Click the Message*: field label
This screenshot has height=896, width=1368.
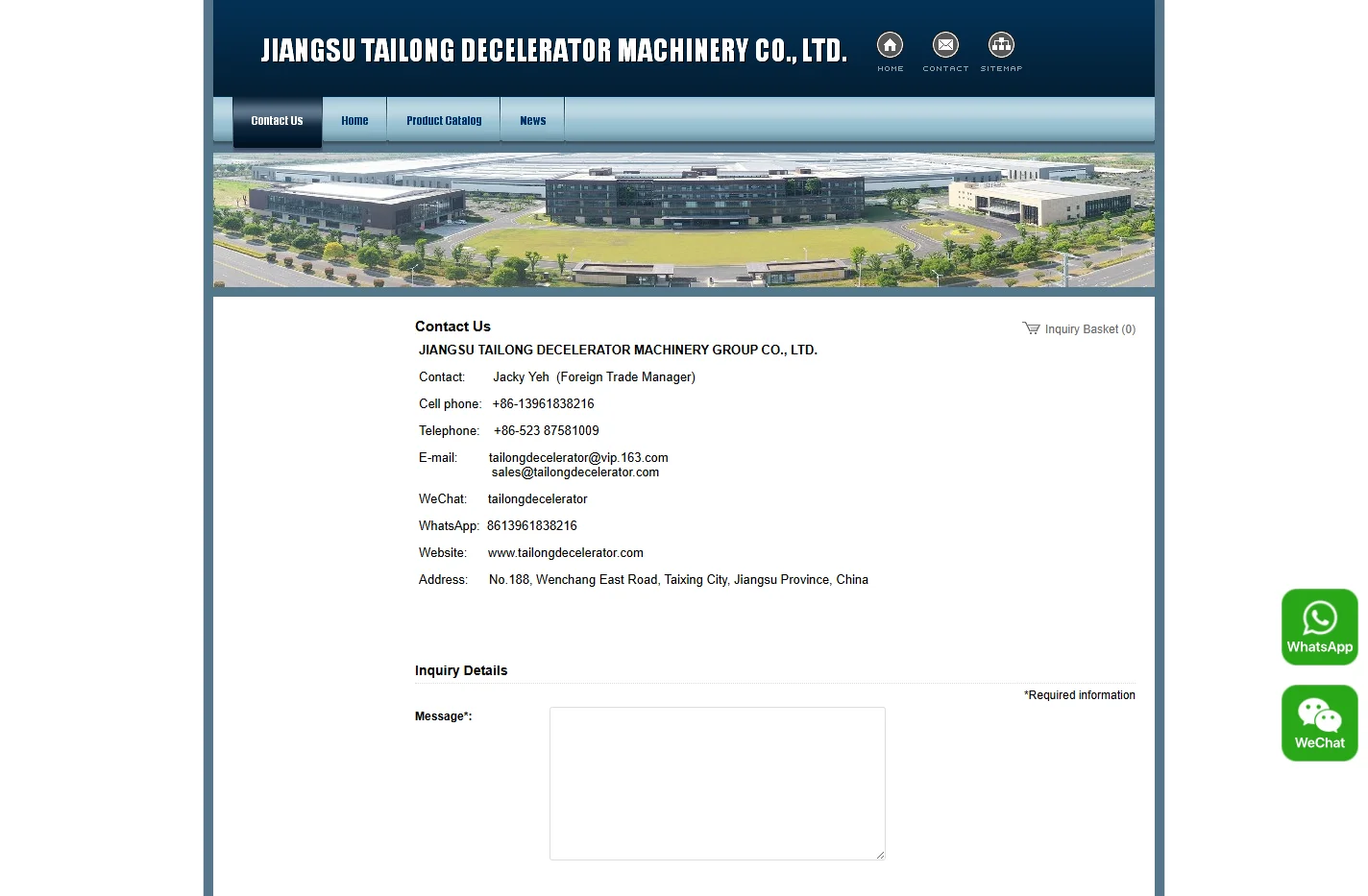[443, 716]
